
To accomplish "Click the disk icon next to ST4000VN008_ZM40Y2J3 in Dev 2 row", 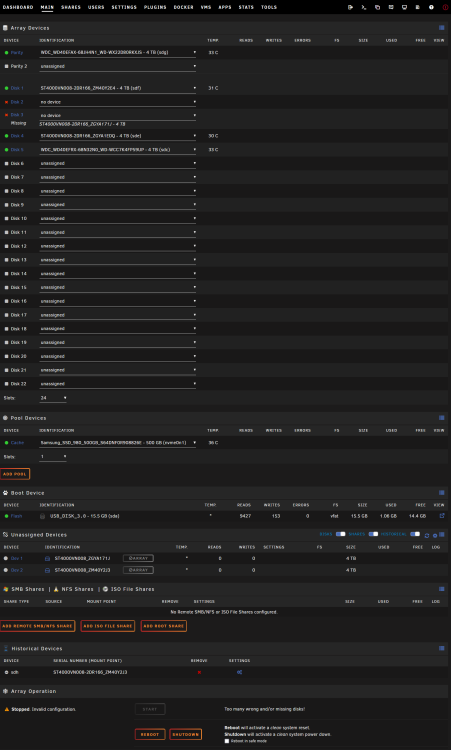I will click(x=47, y=570).
